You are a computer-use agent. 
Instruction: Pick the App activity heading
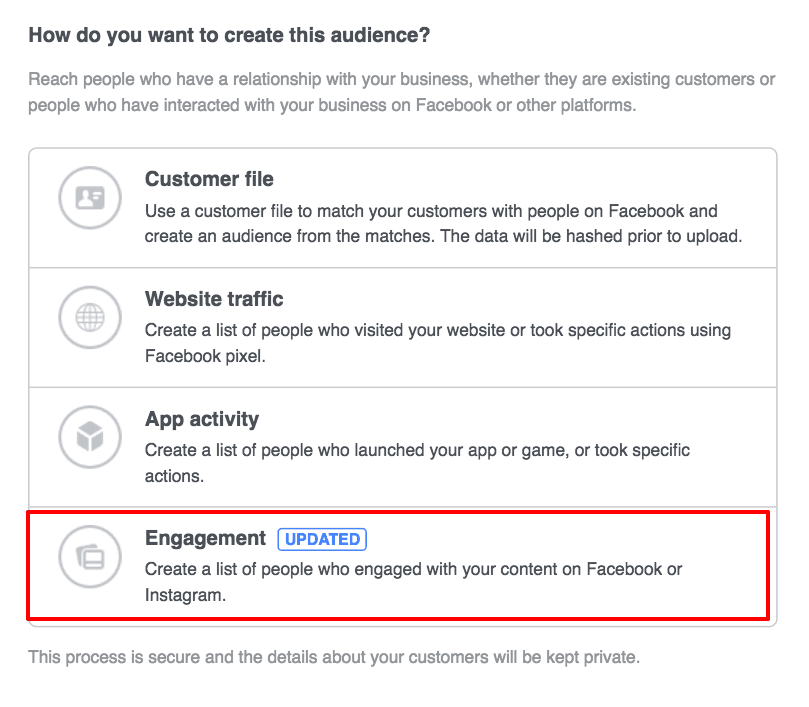pyautogui.click(x=202, y=419)
